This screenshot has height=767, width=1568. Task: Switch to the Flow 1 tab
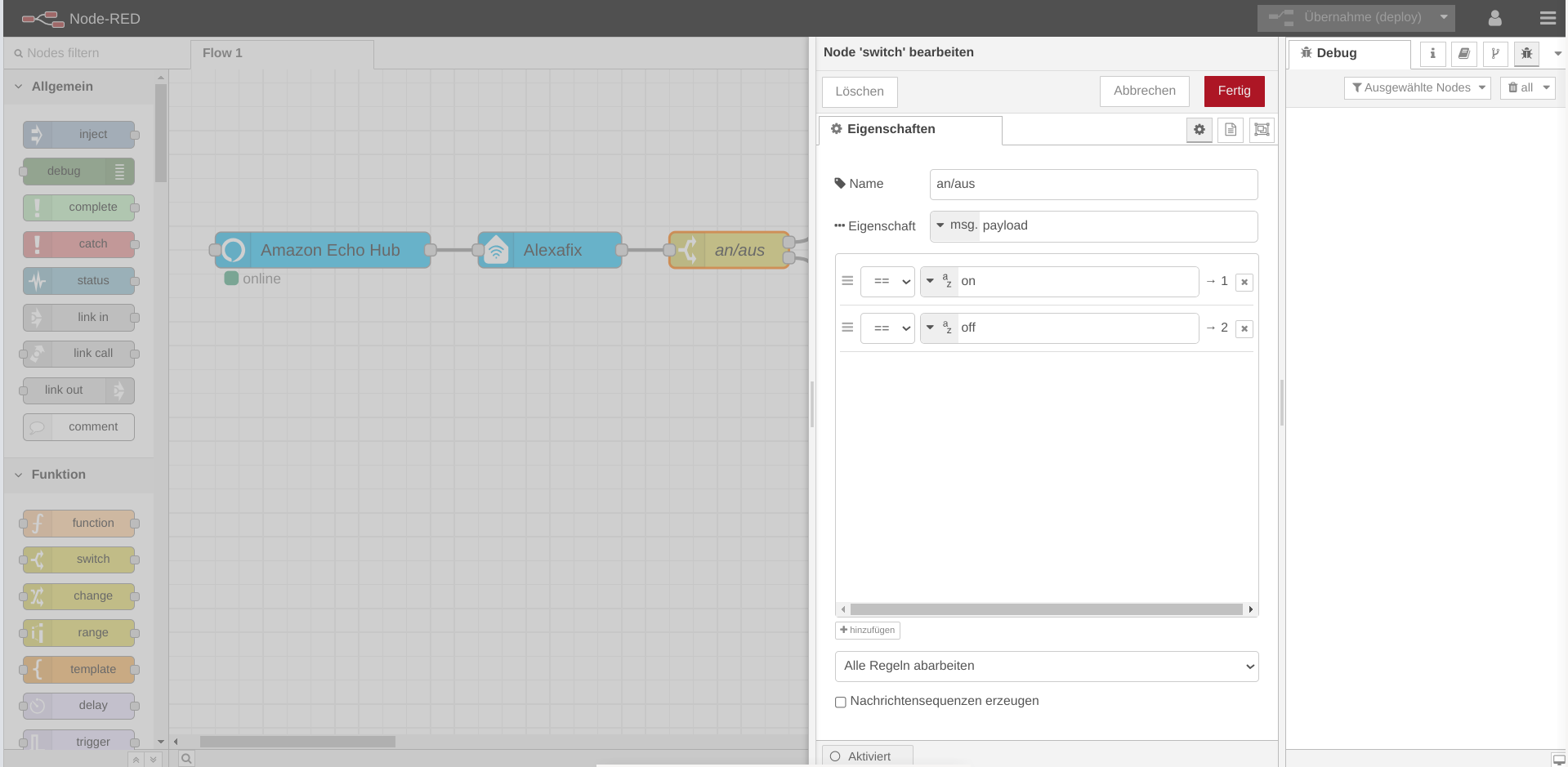(282, 54)
